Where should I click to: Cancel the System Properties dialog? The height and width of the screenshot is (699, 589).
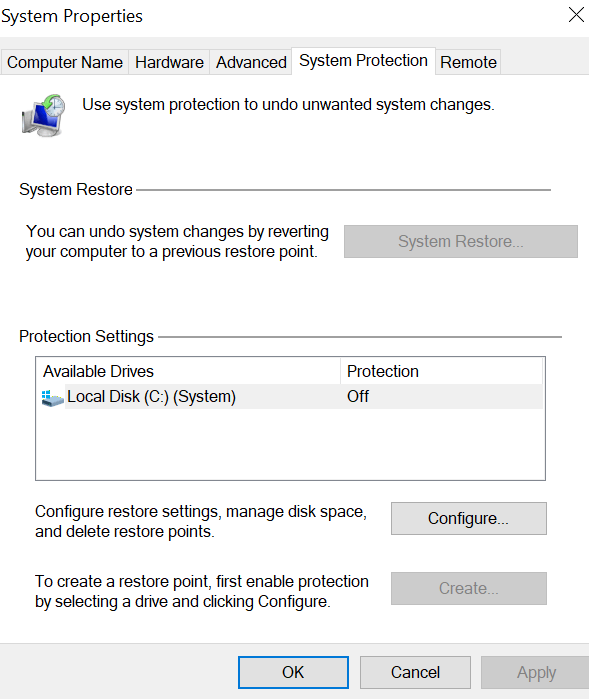click(415, 672)
